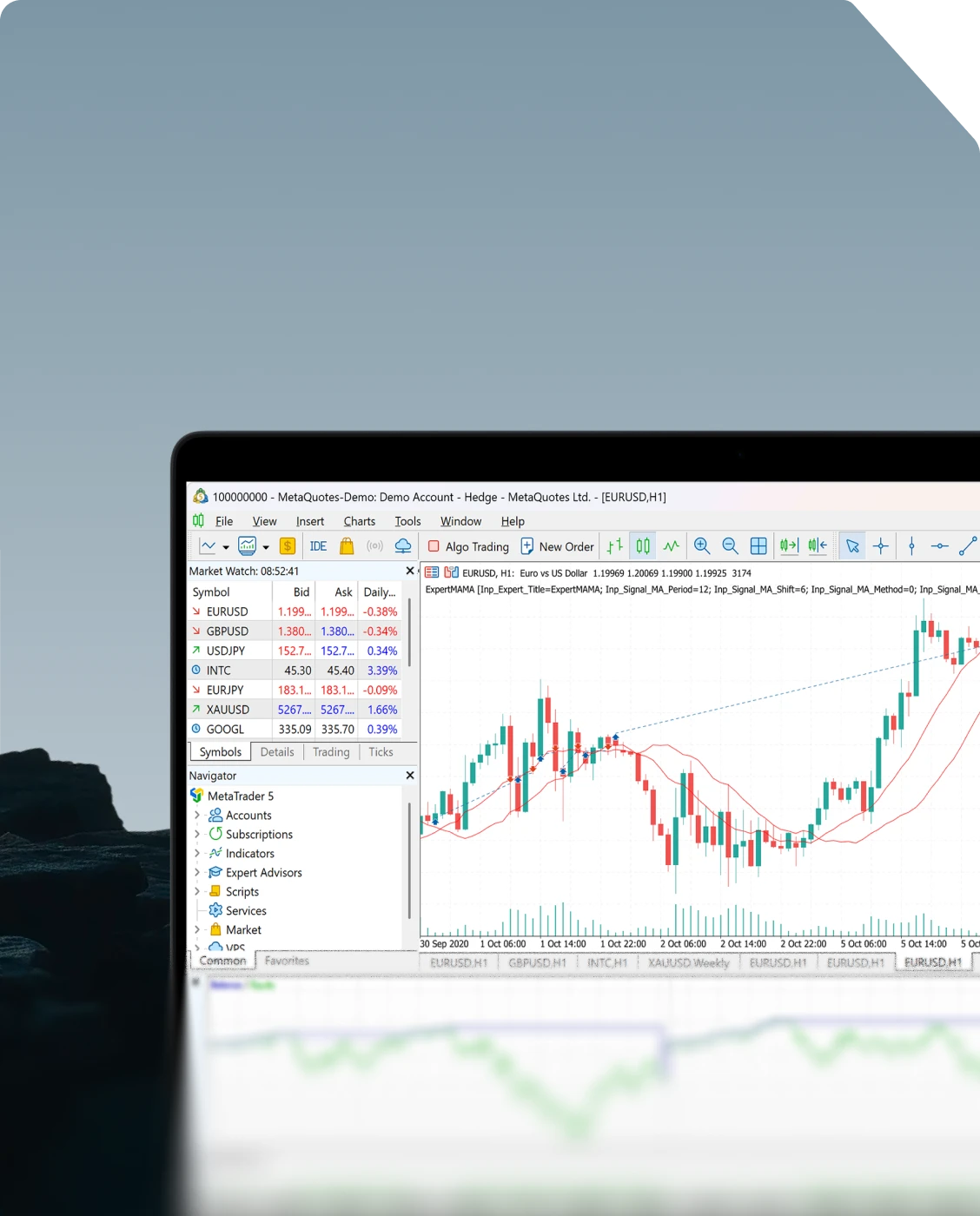Select EURUSD in Market Watch
Image resolution: width=980 pixels, height=1216 pixels.
pyautogui.click(x=295, y=611)
